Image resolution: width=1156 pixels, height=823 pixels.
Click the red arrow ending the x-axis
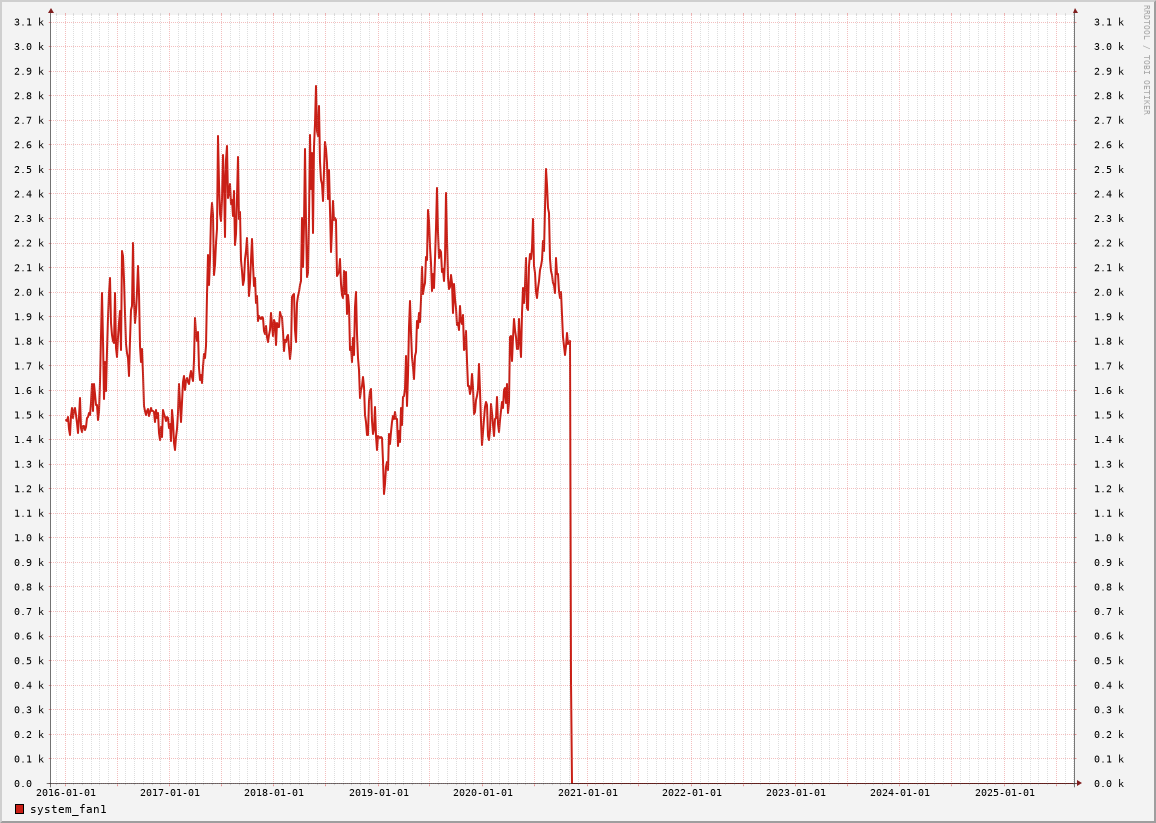coord(1079,783)
